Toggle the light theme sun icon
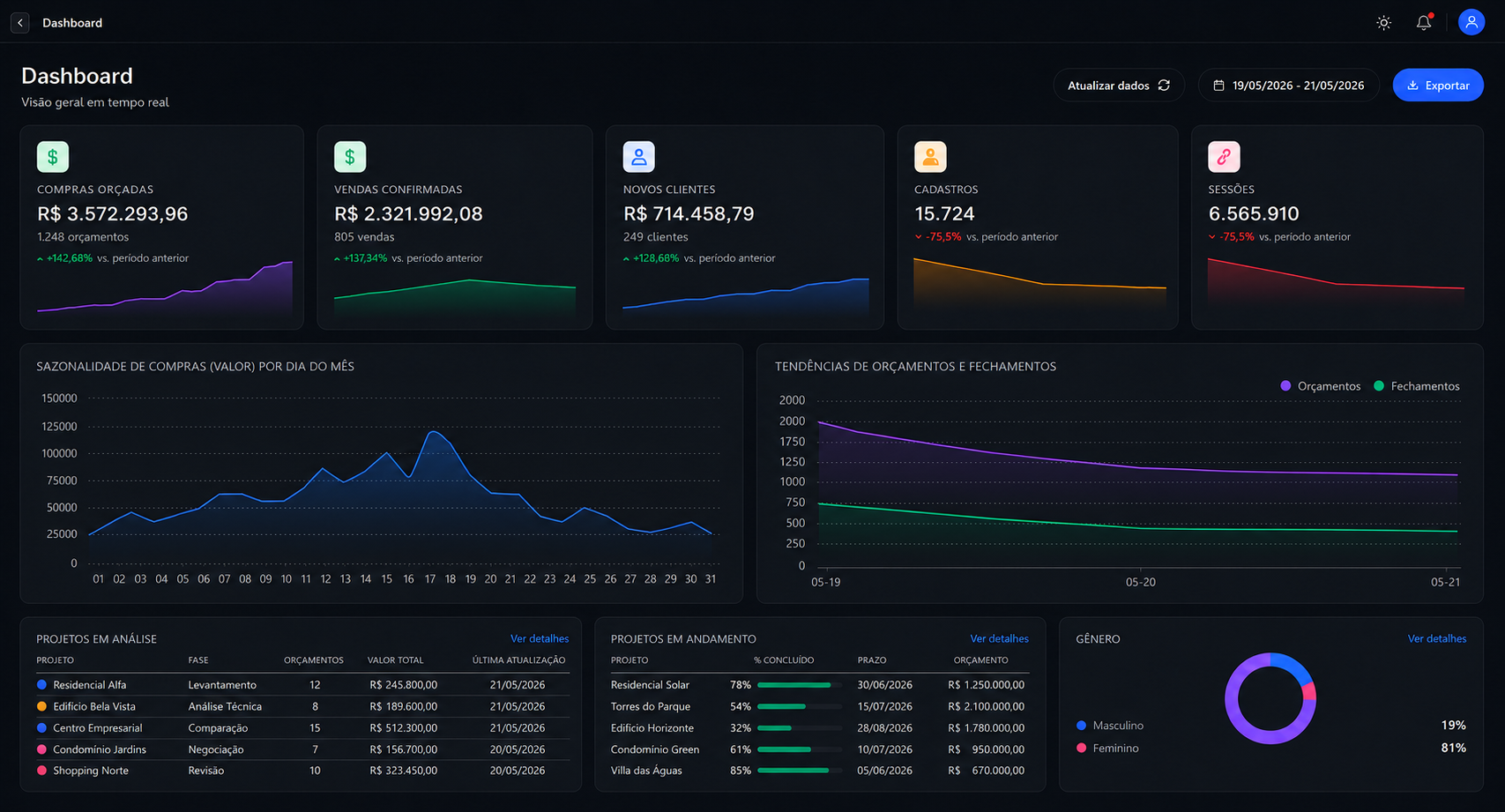The height and width of the screenshot is (812, 1505). pyautogui.click(x=1384, y=23)
